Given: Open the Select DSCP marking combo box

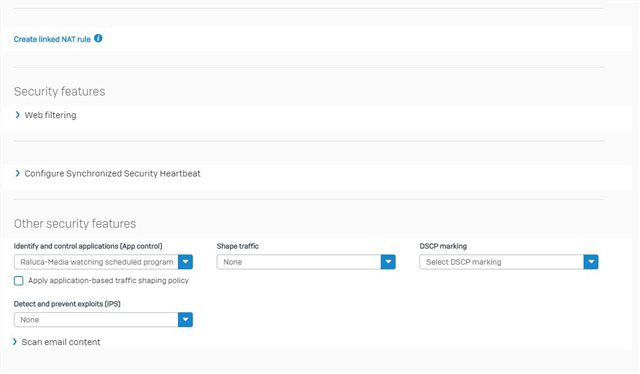Looking at the screenshot, I should 509,262.
